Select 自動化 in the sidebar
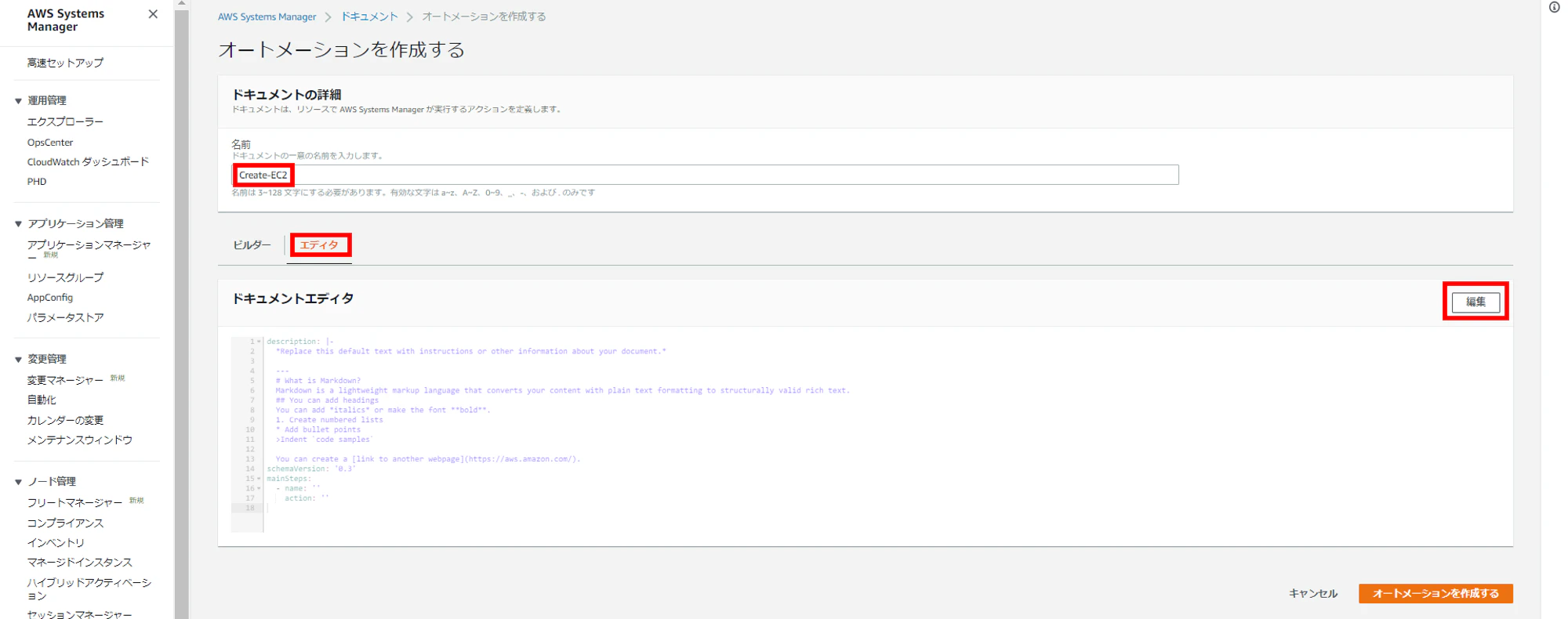This screenshot has width=1568, height=619. pyautogui.click(x=42, y=400)
